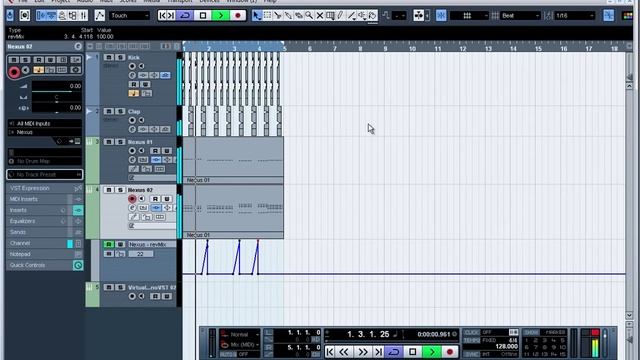Viewport: 640px width, 360px height.
Task: Click the Nexus 01 MIDI part
Action: pyautogui.click(x=233, y=160)
